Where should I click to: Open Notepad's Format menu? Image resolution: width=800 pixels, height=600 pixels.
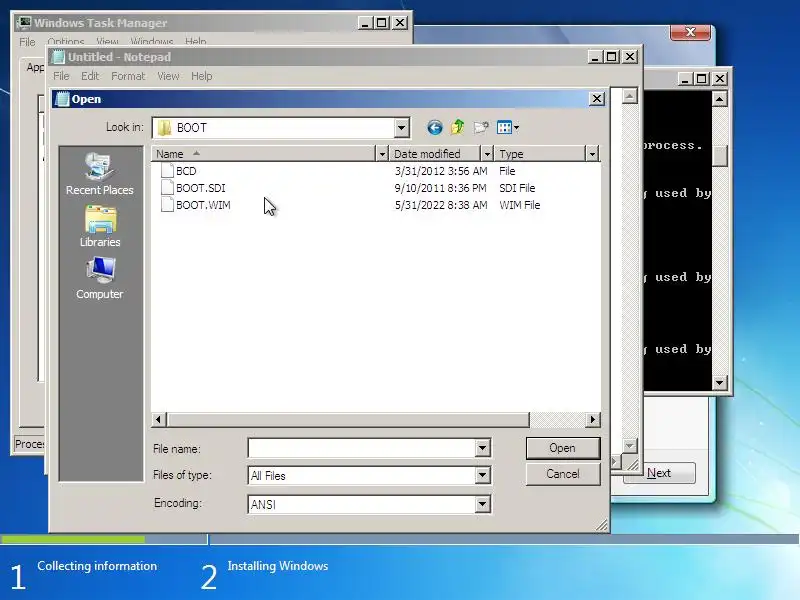point(128,76)
